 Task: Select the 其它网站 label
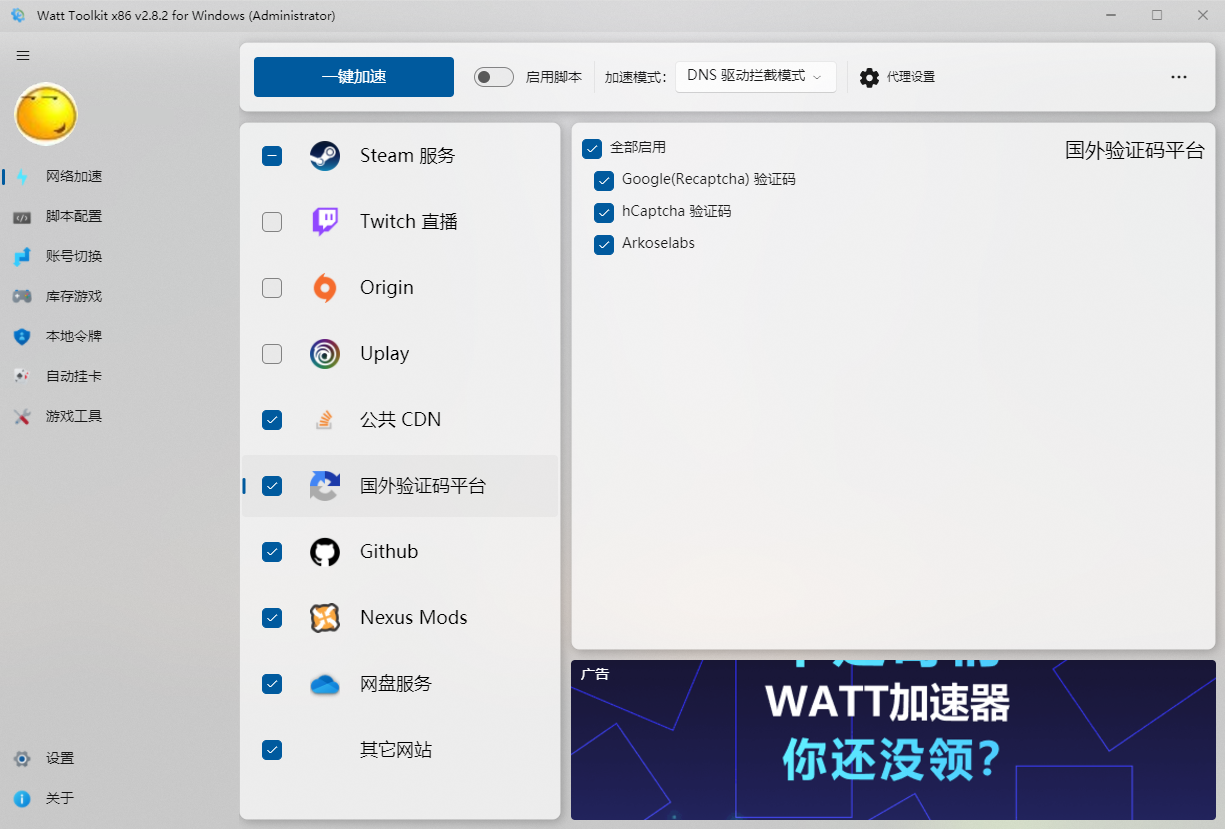(396, 750)
